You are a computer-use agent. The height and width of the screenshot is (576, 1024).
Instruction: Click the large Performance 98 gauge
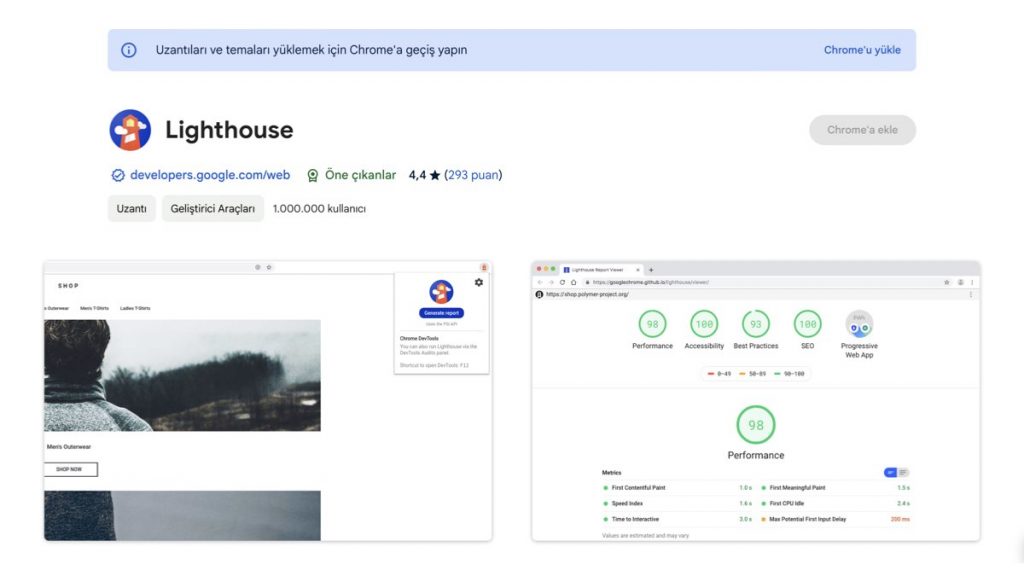[756, 425]
